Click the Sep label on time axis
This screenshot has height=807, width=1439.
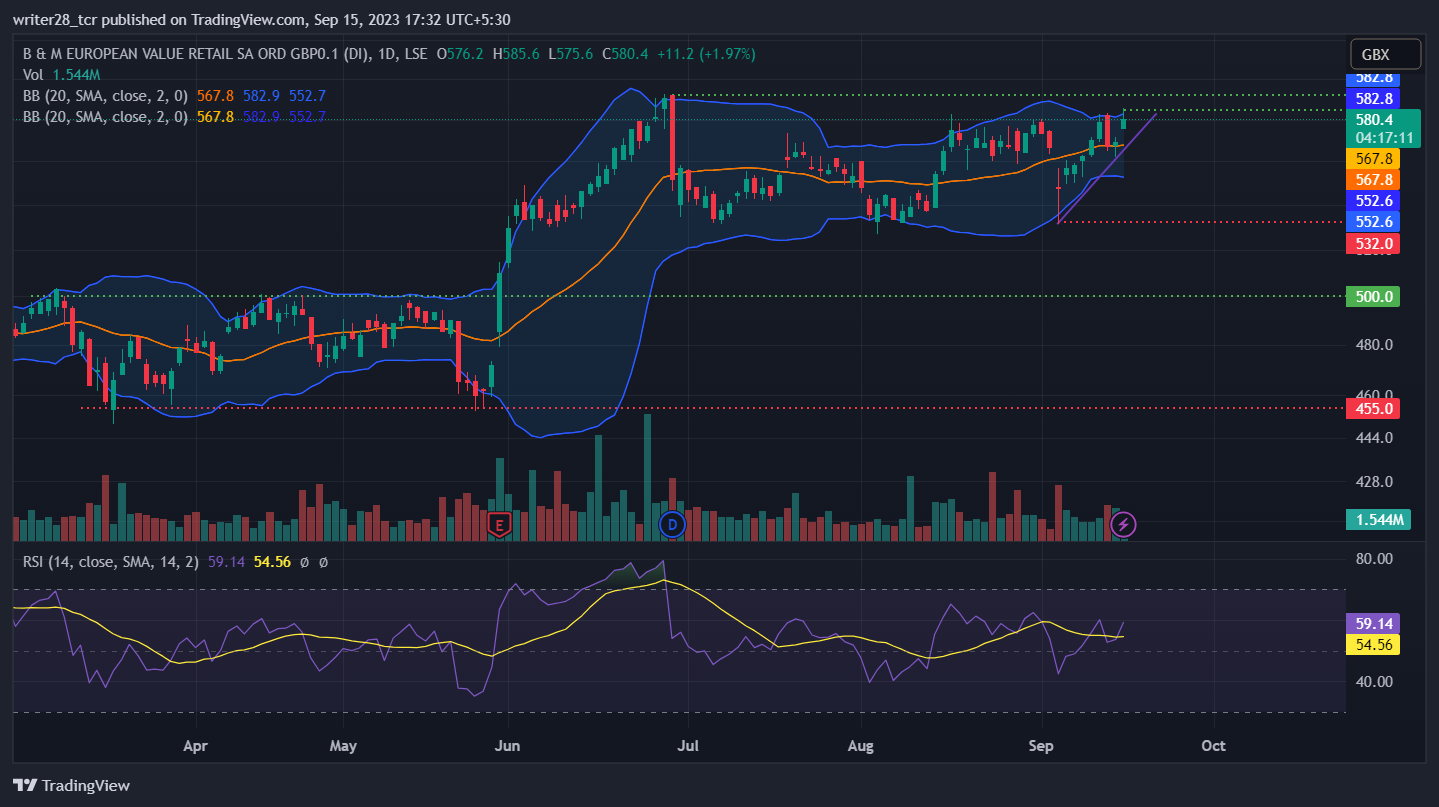pos(1042,746)
